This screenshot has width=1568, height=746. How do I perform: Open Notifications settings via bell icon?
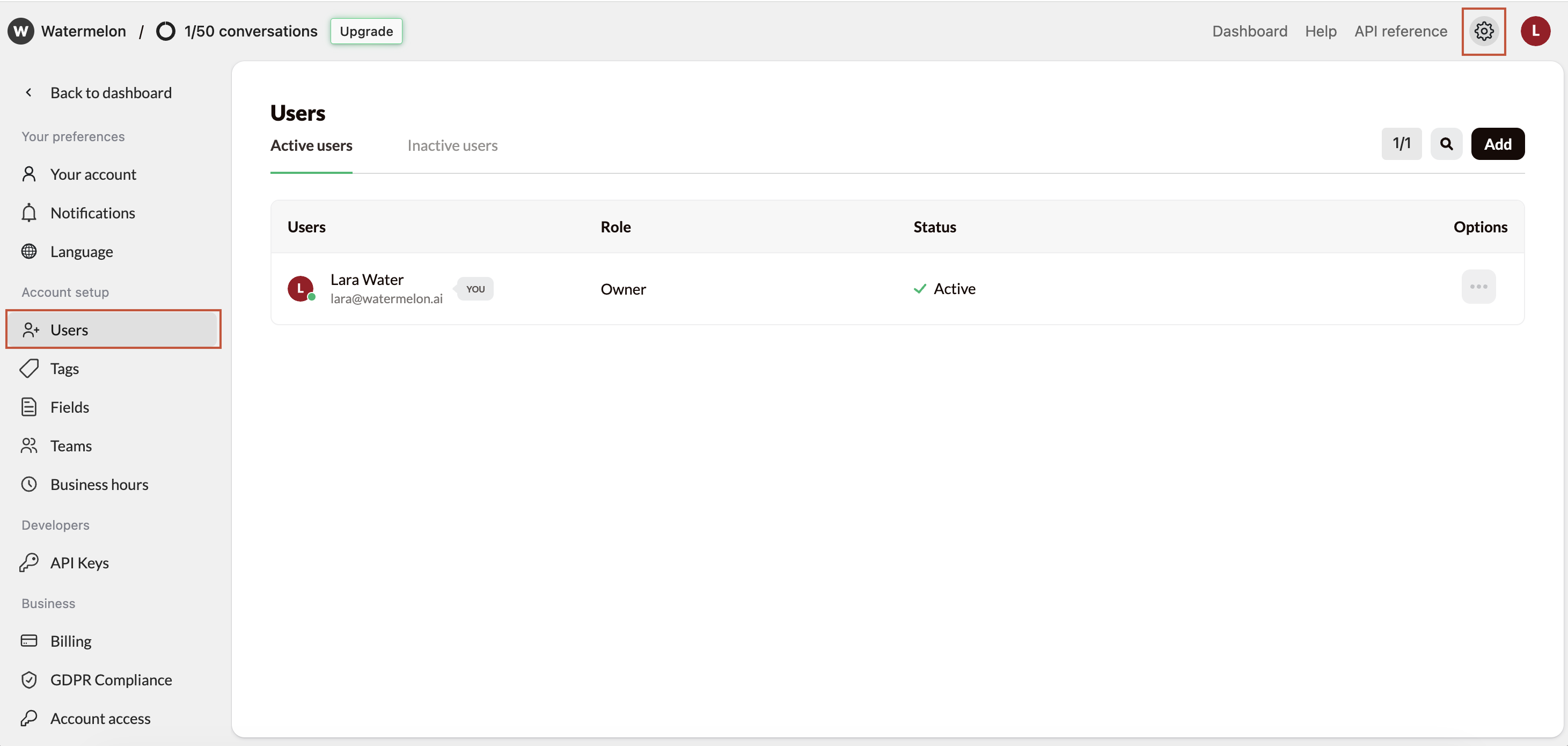(30, 213)
